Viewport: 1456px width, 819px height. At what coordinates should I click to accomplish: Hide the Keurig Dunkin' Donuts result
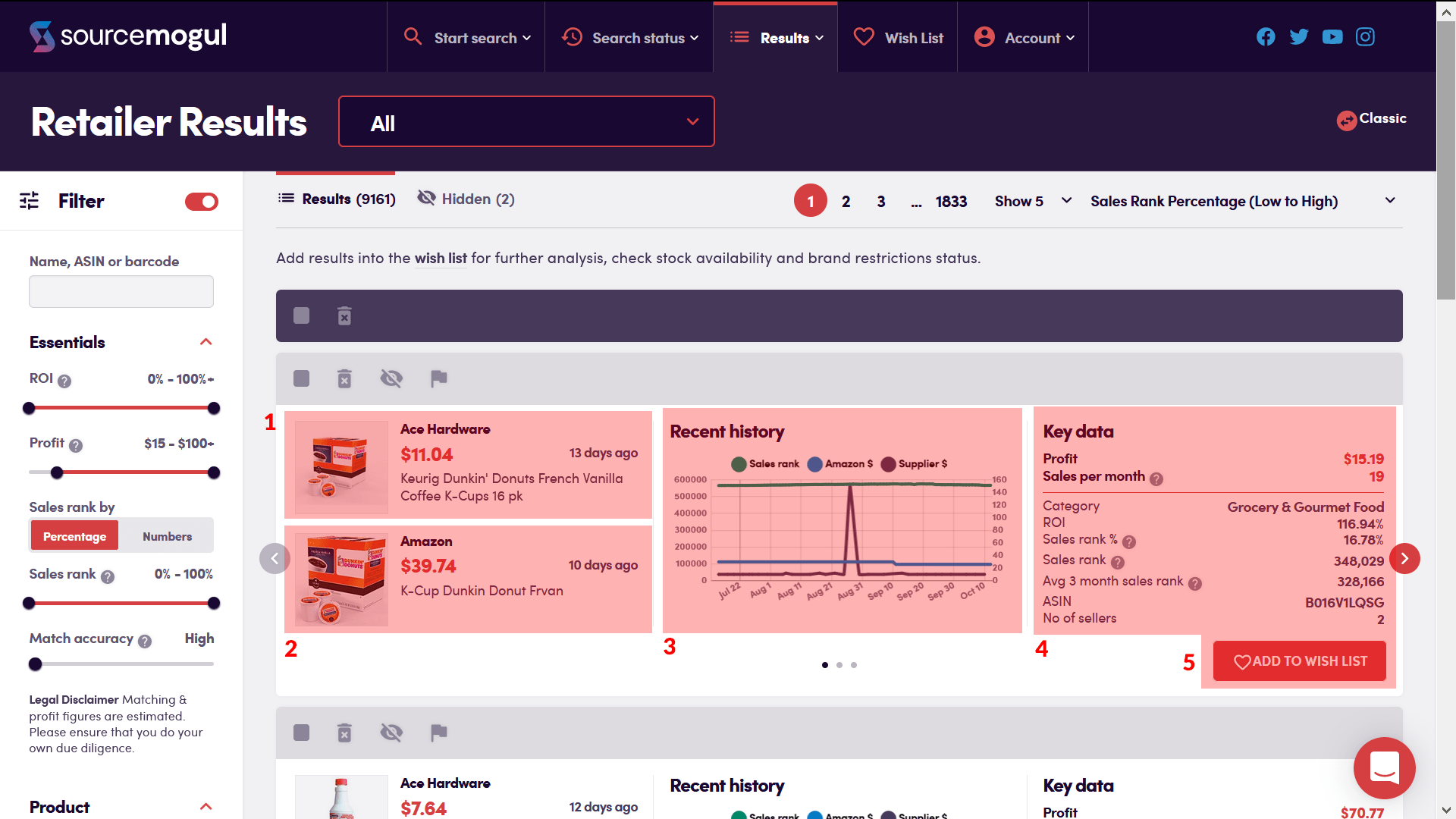pos(391,378)
